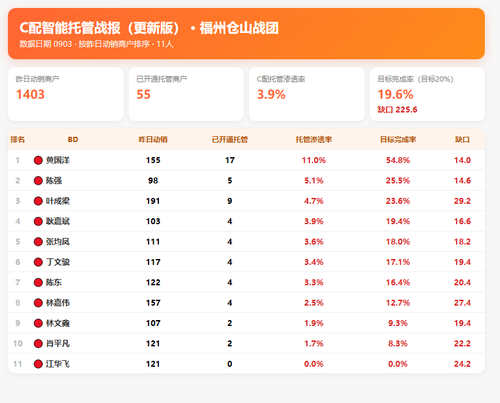Click the BD column header
This screenshot has width=500, height=403.
(x=73, y=139)
